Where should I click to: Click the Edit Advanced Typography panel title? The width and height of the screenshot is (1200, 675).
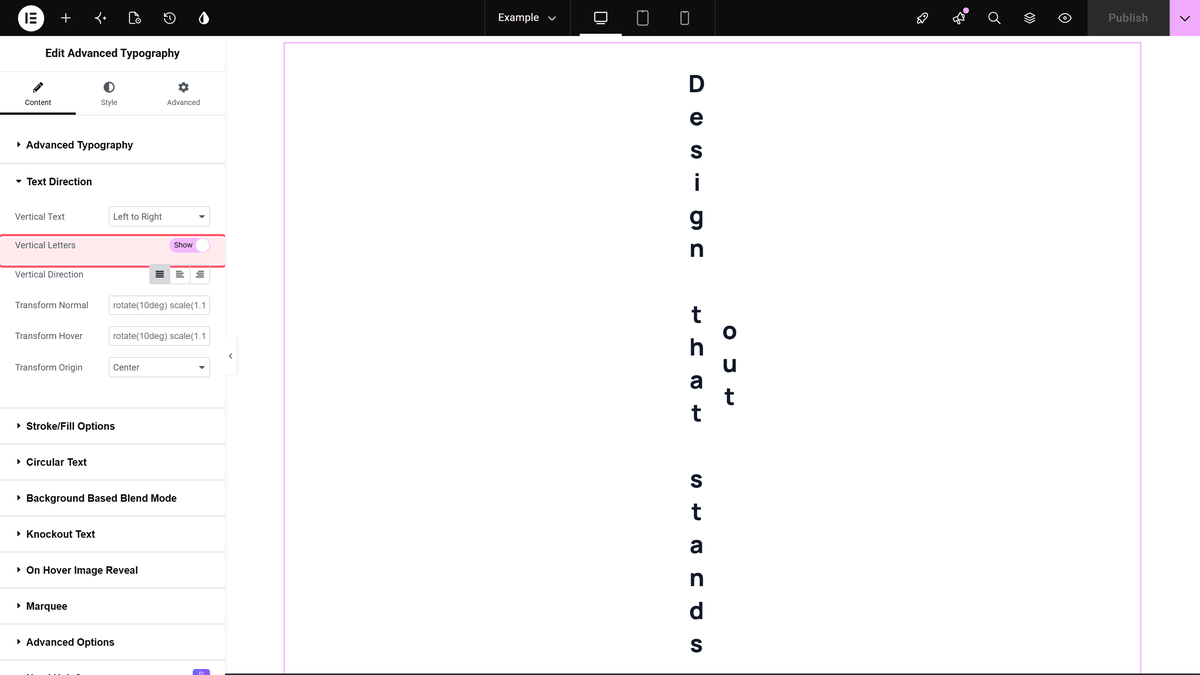click(113, 53)
